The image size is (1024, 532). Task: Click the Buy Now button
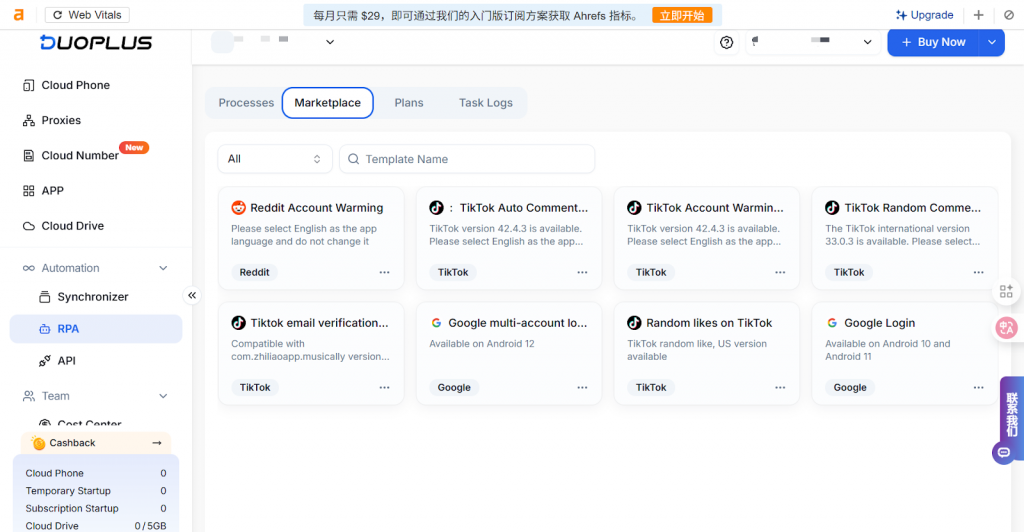(932, 42)
